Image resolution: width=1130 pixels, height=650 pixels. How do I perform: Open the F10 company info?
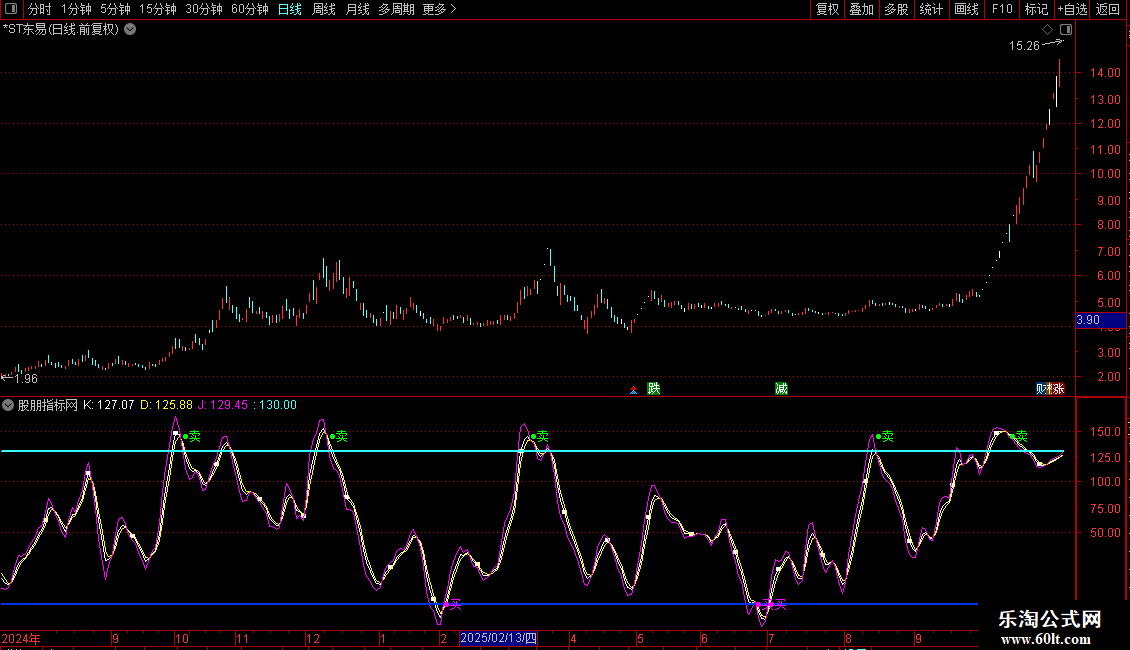pos(1001,9)
